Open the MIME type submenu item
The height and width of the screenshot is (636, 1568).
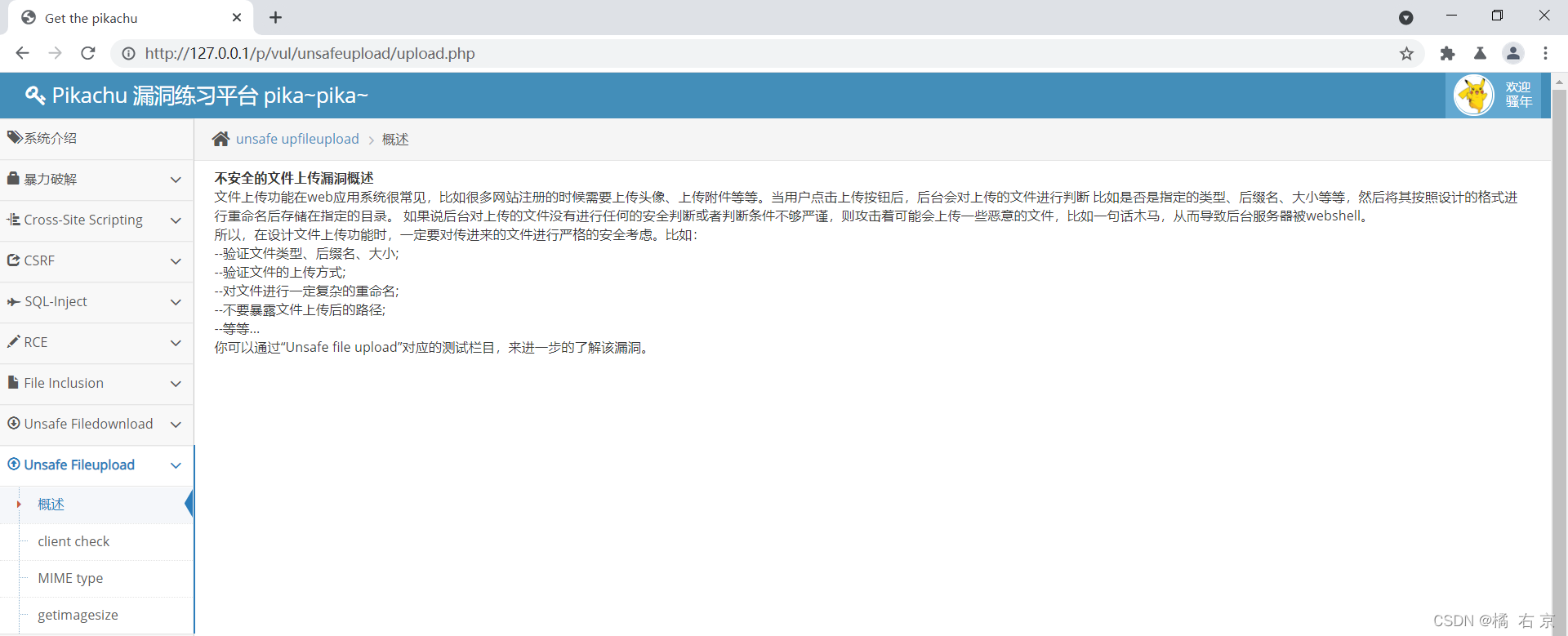tap(96, 578)
